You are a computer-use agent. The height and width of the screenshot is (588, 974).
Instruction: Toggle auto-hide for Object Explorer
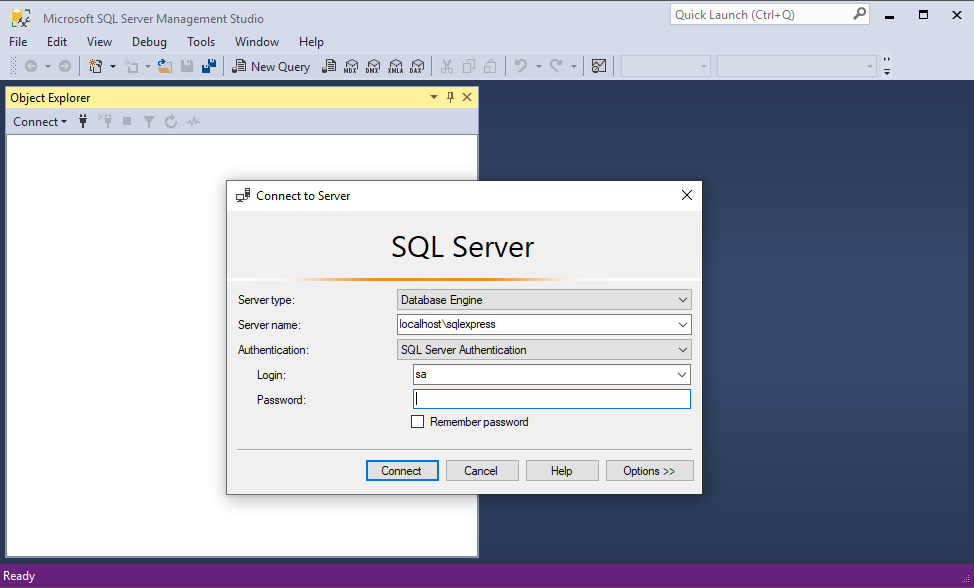click(x=449, y=97)
